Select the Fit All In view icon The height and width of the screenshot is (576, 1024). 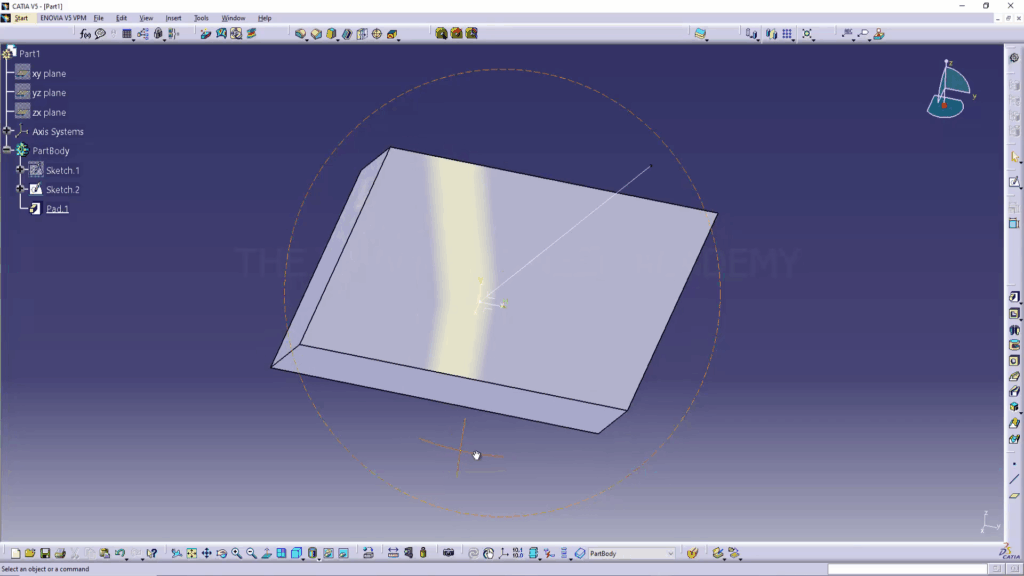191,553
